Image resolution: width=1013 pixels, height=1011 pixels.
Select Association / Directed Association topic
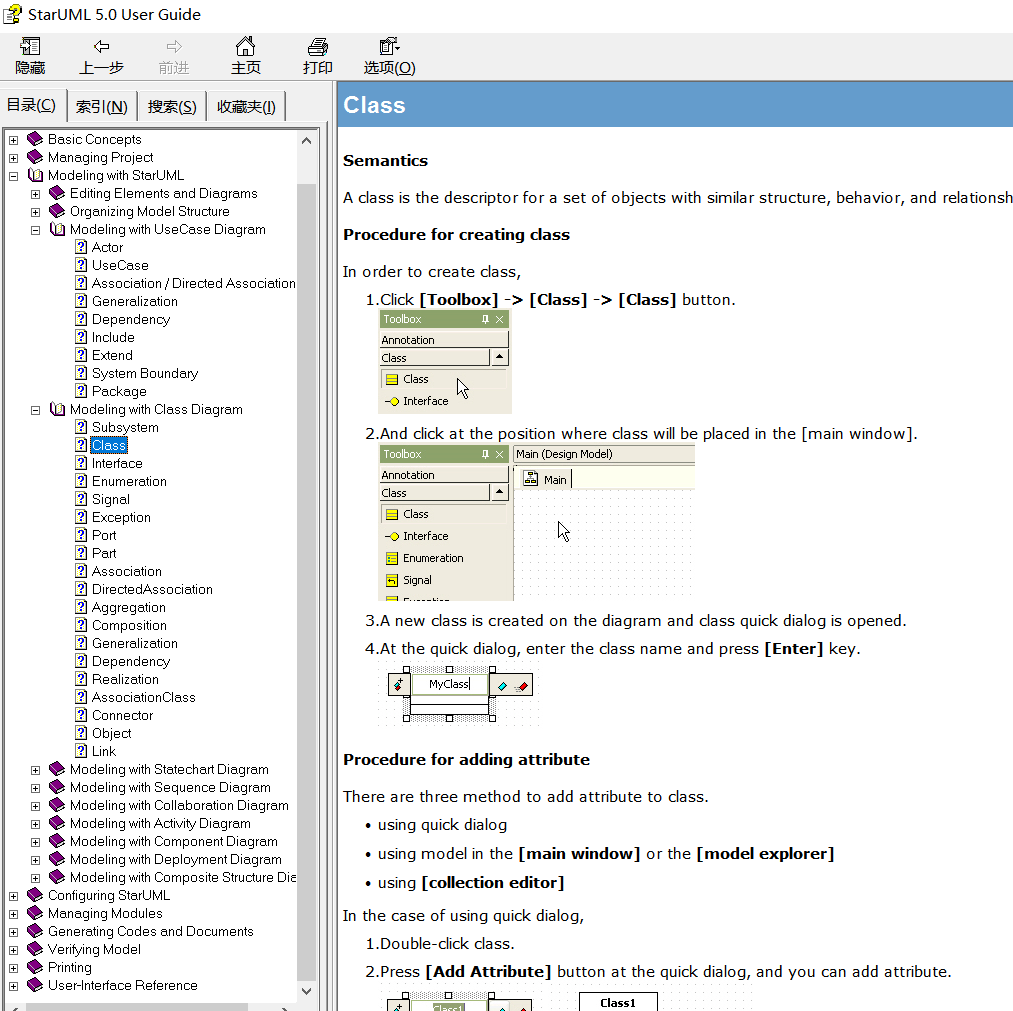coord(193,284)
